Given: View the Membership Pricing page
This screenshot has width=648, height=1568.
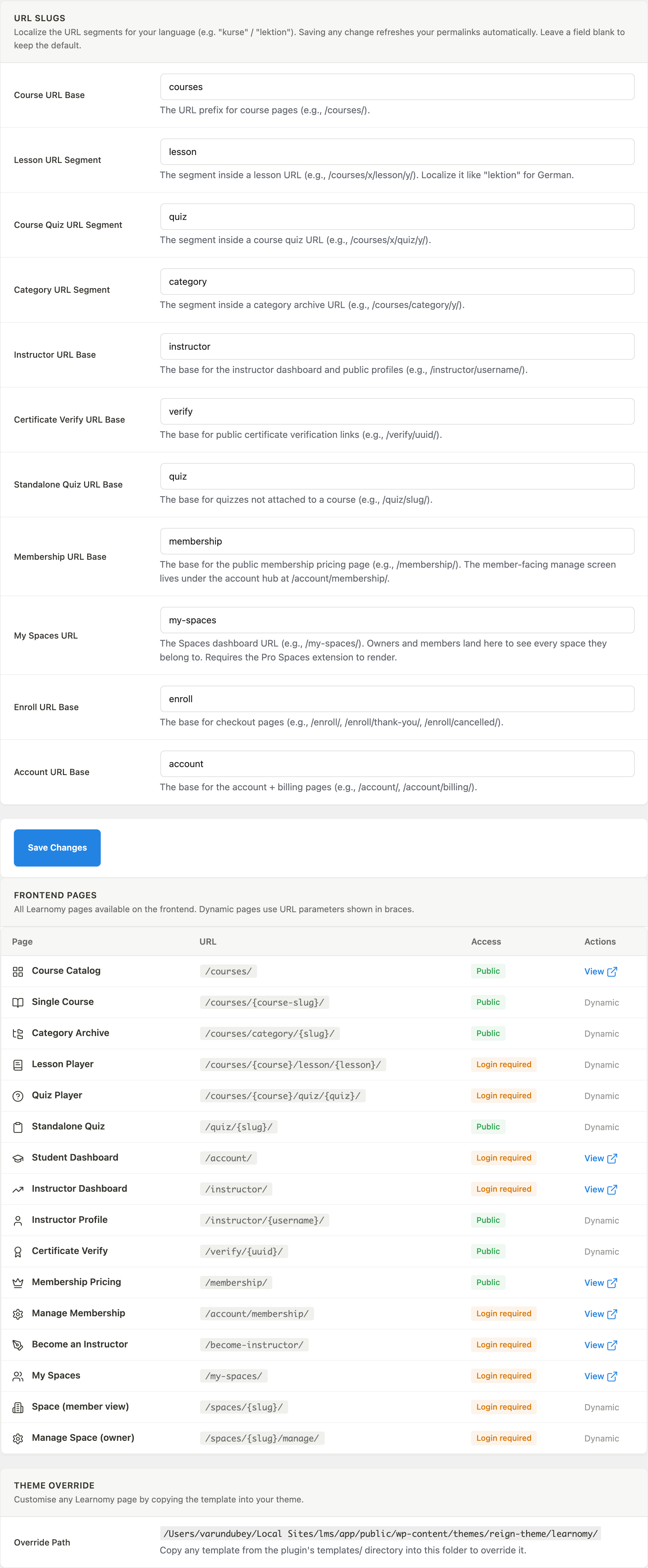Looking at the screenshot, I should point(601,1282).
